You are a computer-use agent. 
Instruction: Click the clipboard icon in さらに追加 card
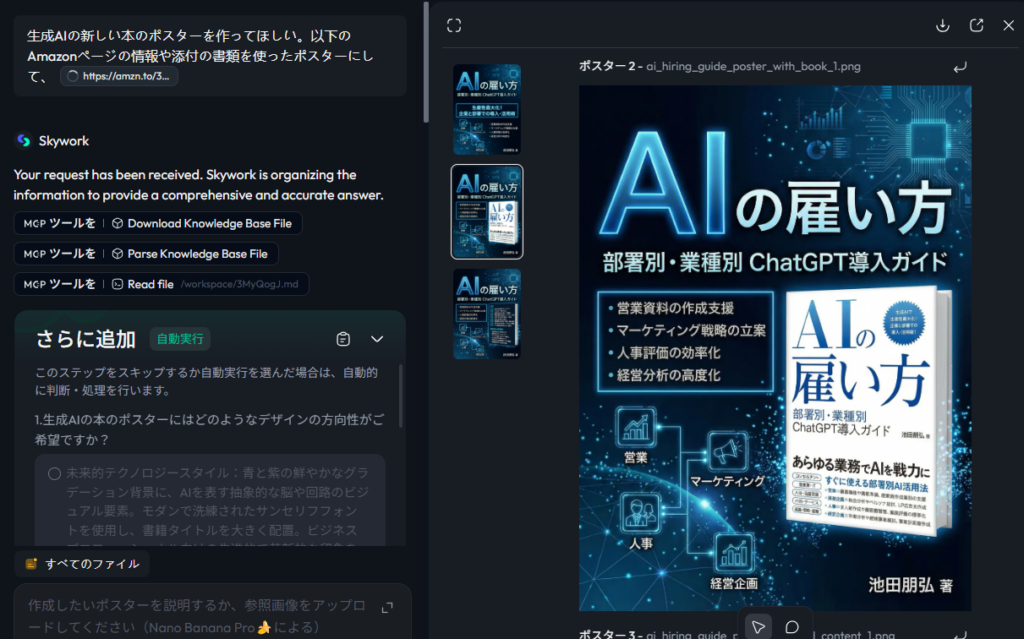coord(344,339)
